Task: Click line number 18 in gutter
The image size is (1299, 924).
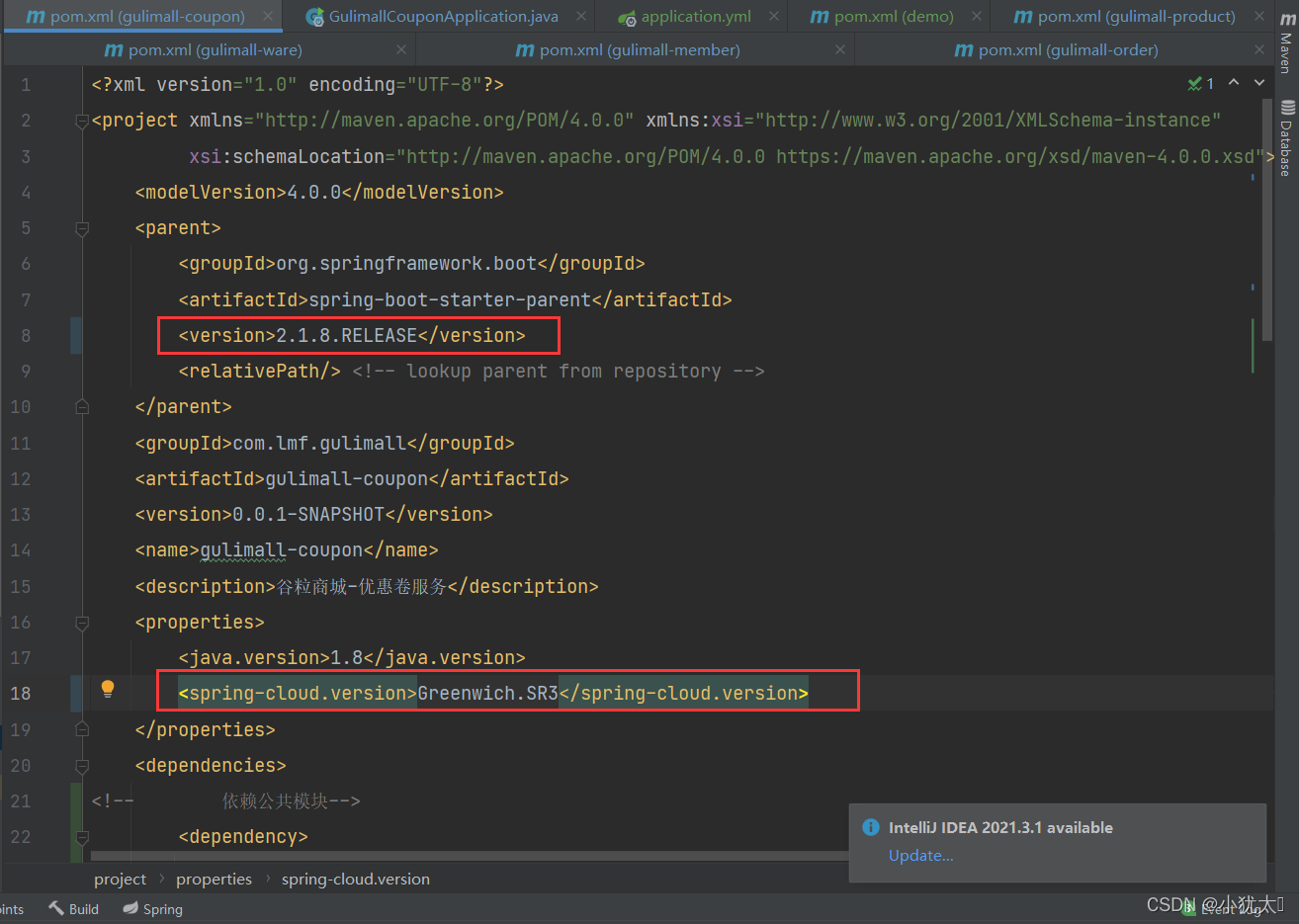Action: click(x=21, y=694)
